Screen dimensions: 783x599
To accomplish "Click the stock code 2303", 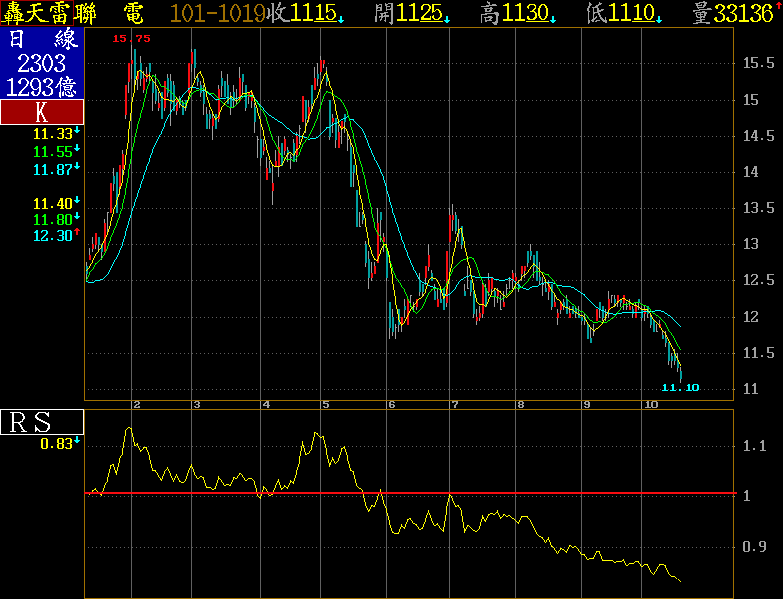I will point(42,65).
